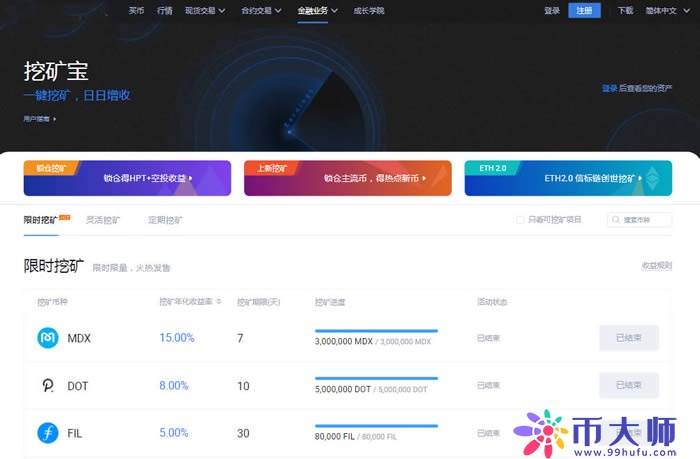Open the 金融业务 dropdown menu

pos(315,11)
